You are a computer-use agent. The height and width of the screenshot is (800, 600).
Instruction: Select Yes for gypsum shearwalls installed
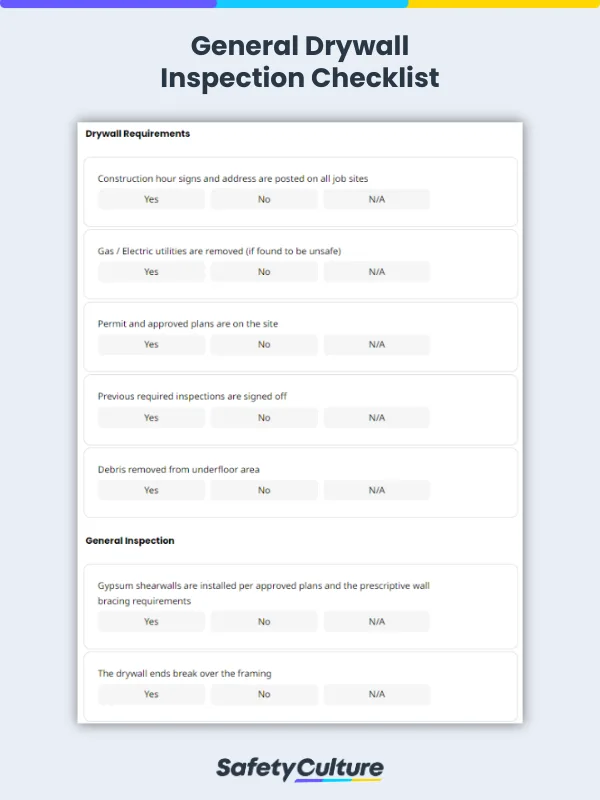click(x=151, y=622)
